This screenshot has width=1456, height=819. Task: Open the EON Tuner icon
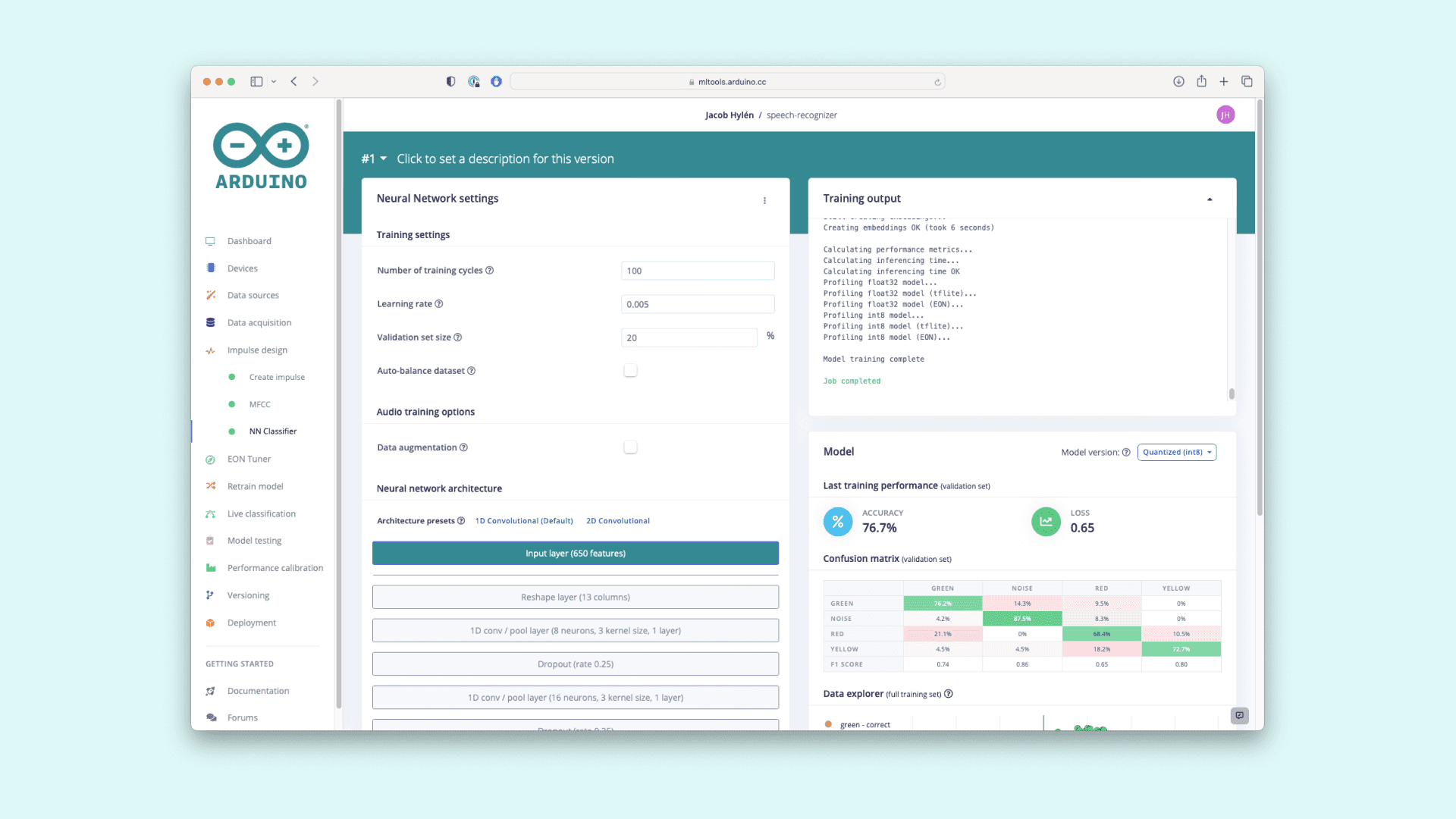(210, 460)
